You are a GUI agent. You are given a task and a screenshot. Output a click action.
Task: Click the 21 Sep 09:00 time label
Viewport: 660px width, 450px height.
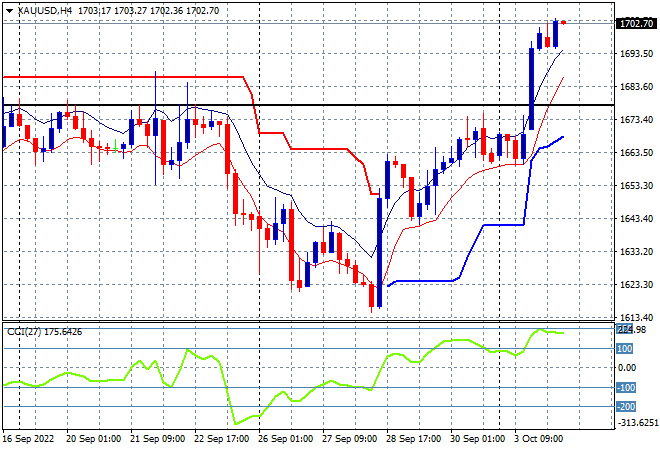pyautogui.click(x=157, y=439)
